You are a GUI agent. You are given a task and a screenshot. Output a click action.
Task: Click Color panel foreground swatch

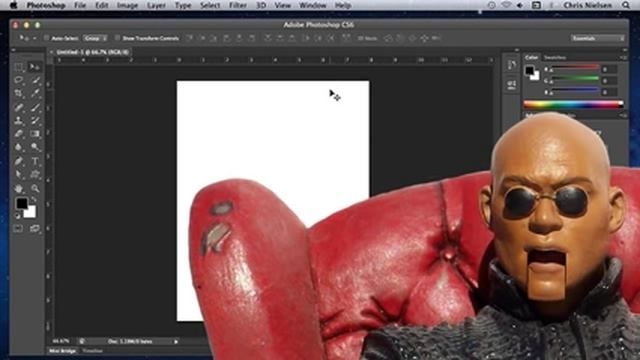coord(529,70)
